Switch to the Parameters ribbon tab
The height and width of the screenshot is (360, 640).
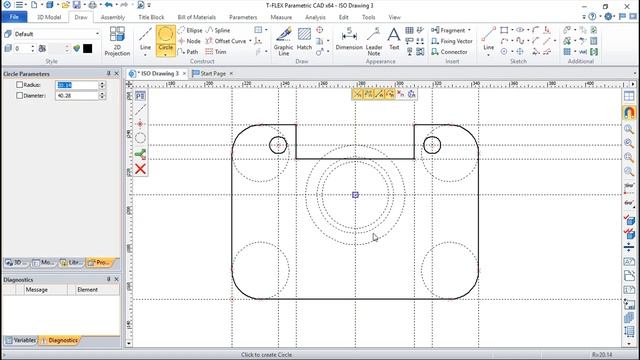pyautogui.click(x=243, y=17)
